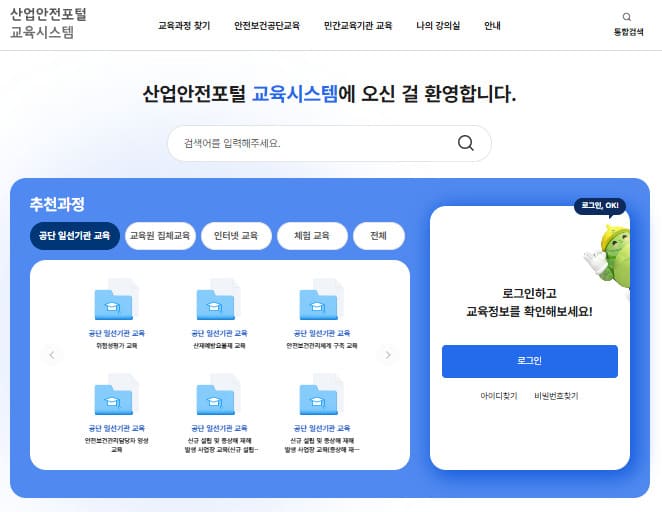
Task: Open the 민간교육기관 교육 menu
Action: (x=358, y=26)
